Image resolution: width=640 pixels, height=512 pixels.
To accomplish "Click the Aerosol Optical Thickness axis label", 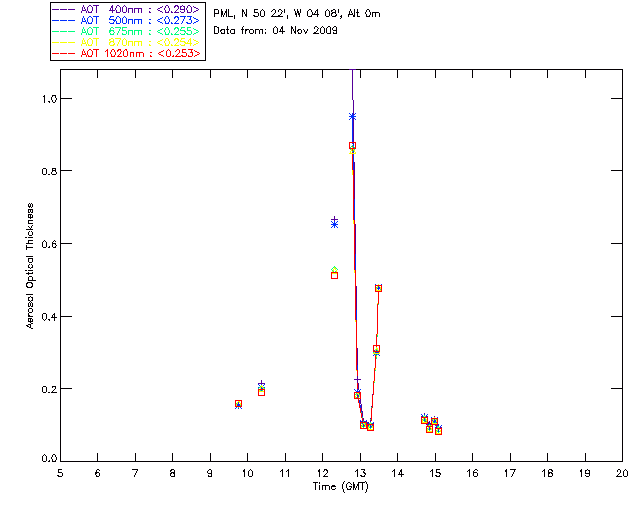I will click(x=30, y=266).
